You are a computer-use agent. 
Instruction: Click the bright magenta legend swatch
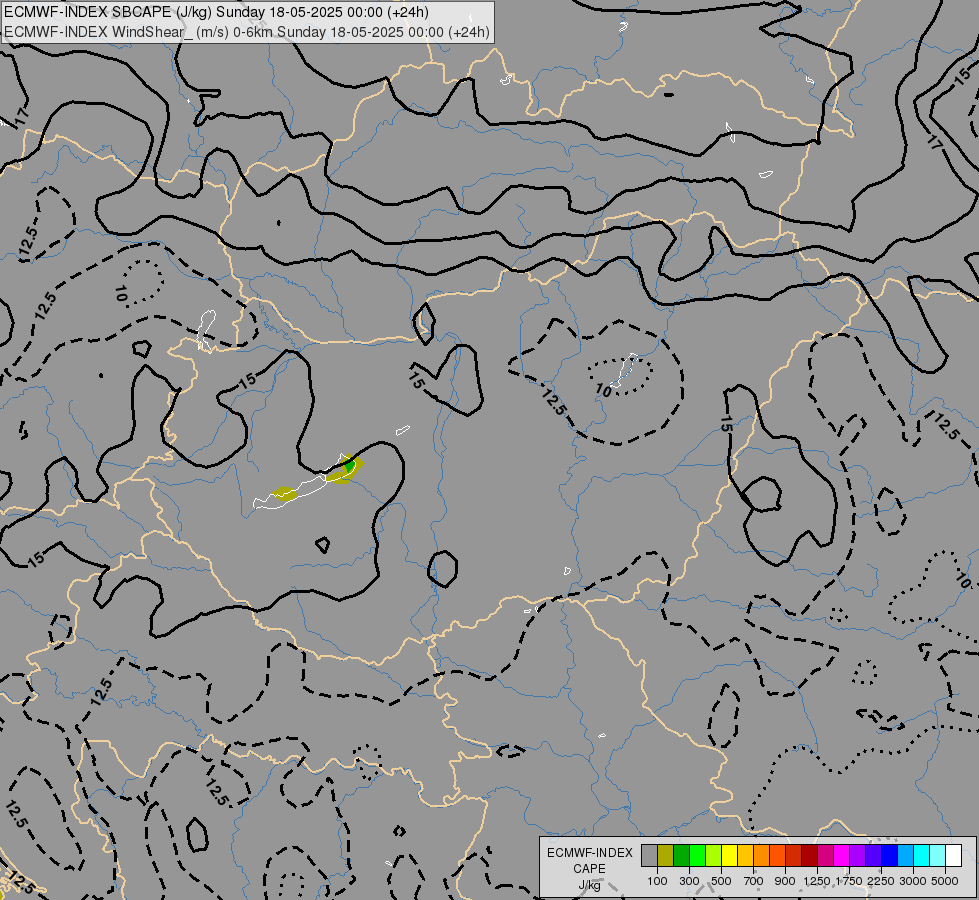842,856
